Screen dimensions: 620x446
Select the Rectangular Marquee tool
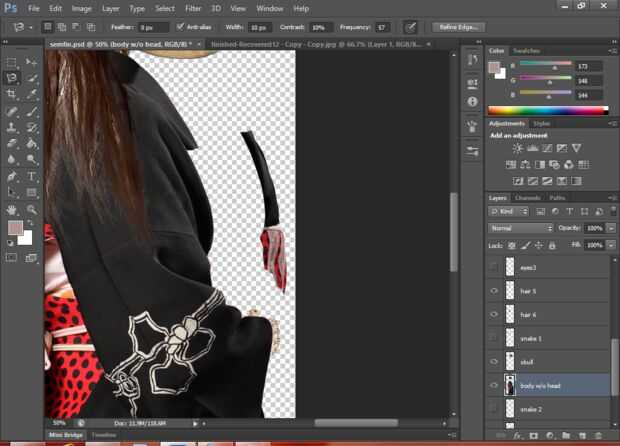[x=11, y=62]
